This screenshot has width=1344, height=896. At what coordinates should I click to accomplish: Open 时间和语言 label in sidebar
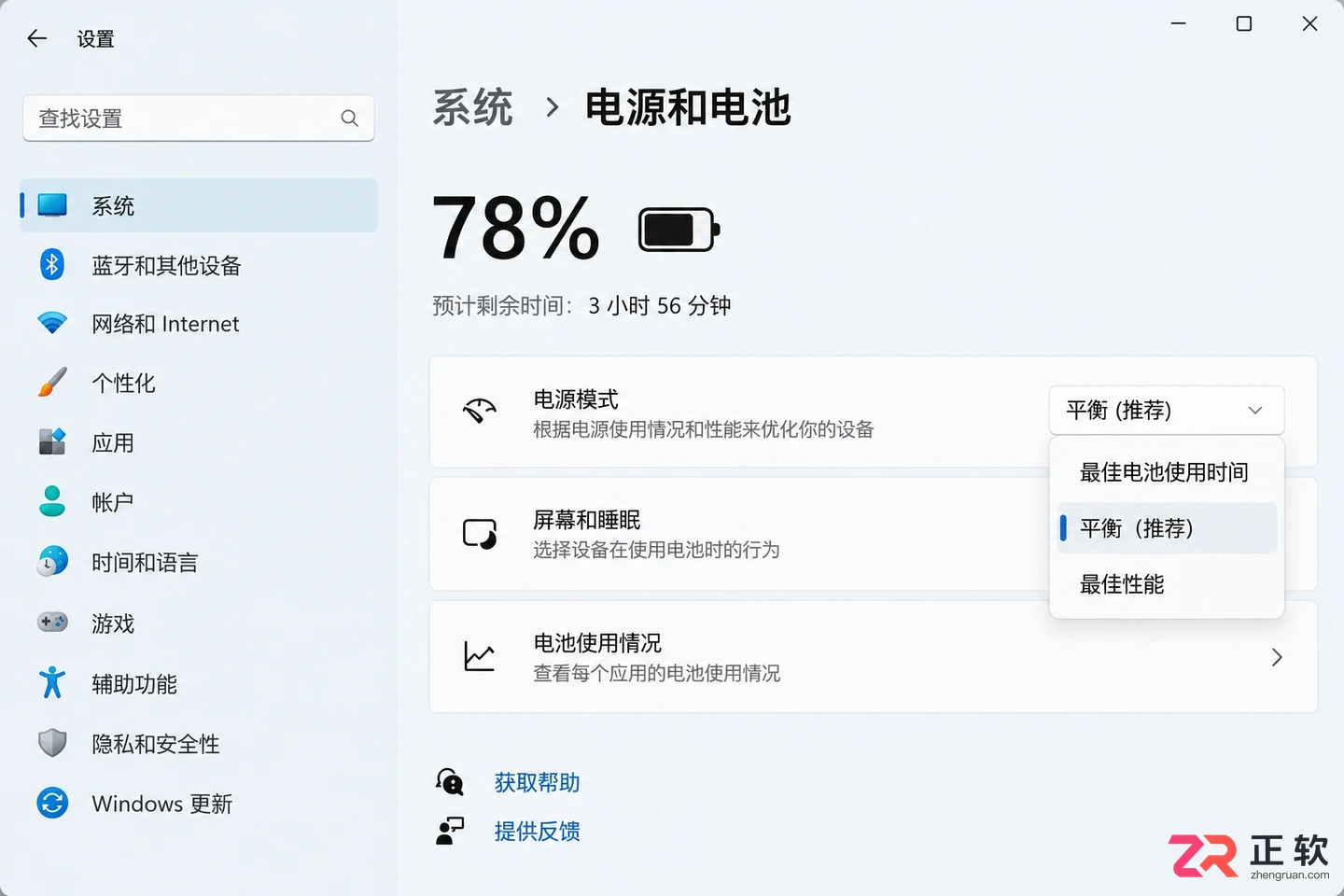[x=145, y=562]
